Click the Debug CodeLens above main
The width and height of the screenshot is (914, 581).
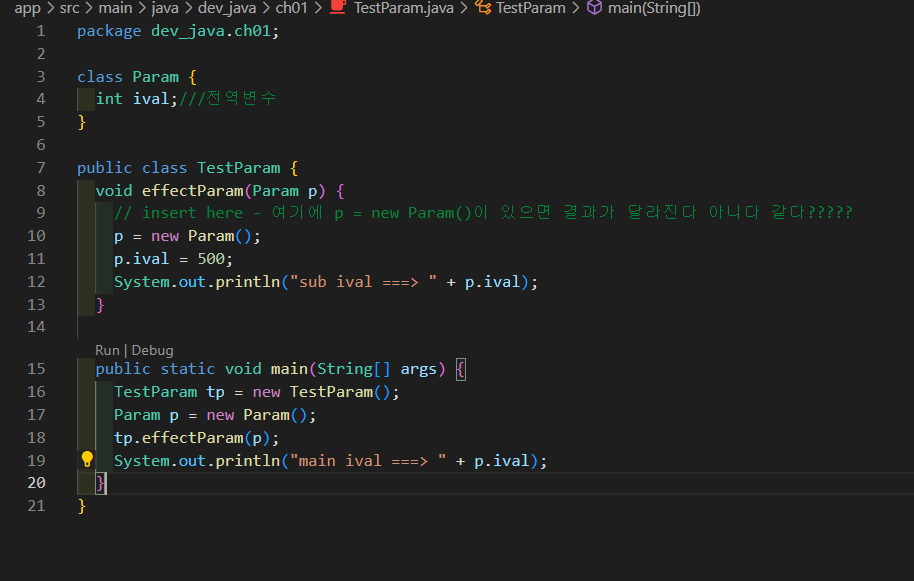[x=152, y=350]
